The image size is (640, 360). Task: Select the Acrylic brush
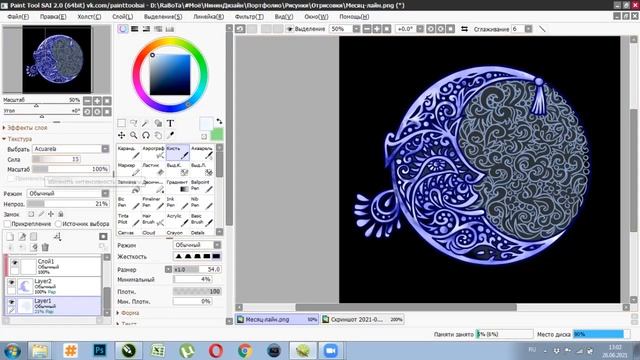click(x=178, y=220)
